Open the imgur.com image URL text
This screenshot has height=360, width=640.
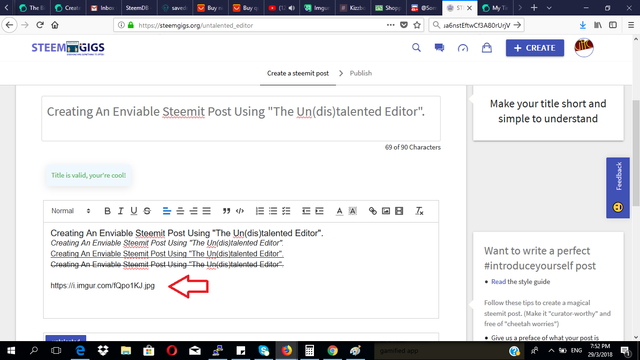(102, 286)
